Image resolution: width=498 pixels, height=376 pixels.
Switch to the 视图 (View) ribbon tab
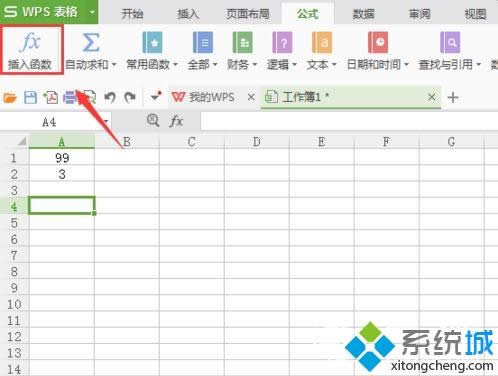(475, 14)
